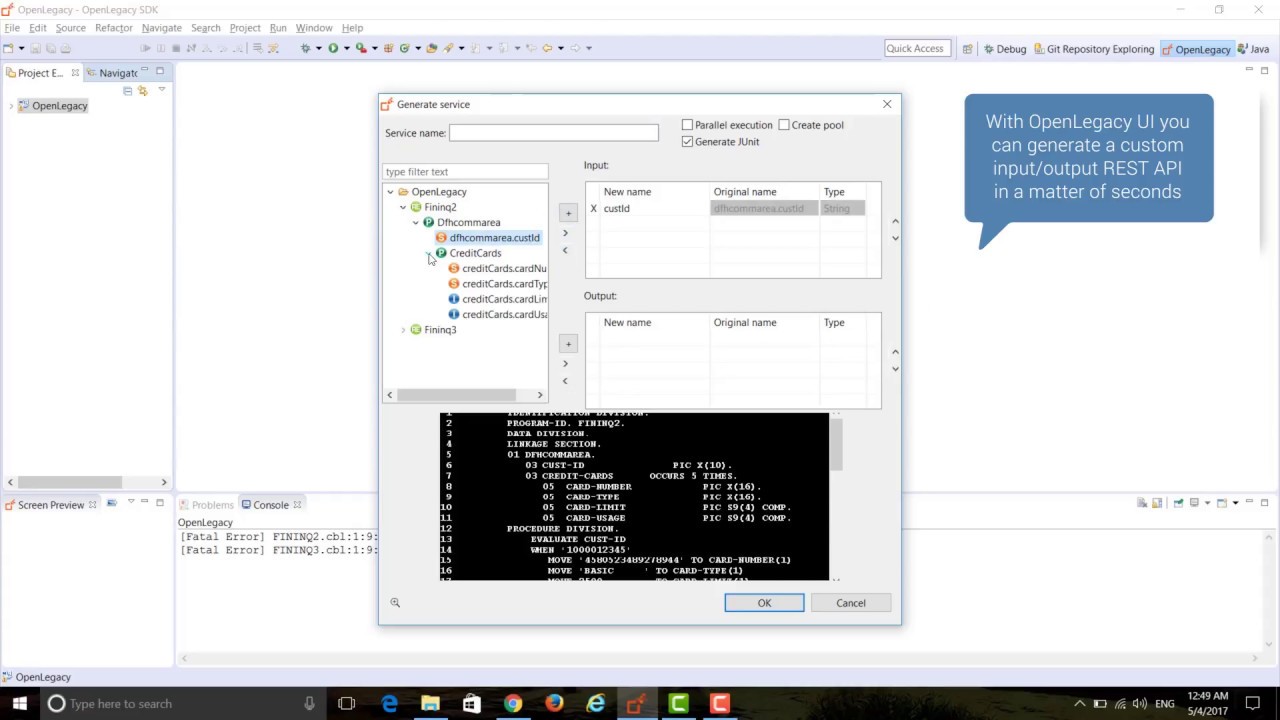
Task: Move Input row up with the up arrow
Action: (895, 221)
